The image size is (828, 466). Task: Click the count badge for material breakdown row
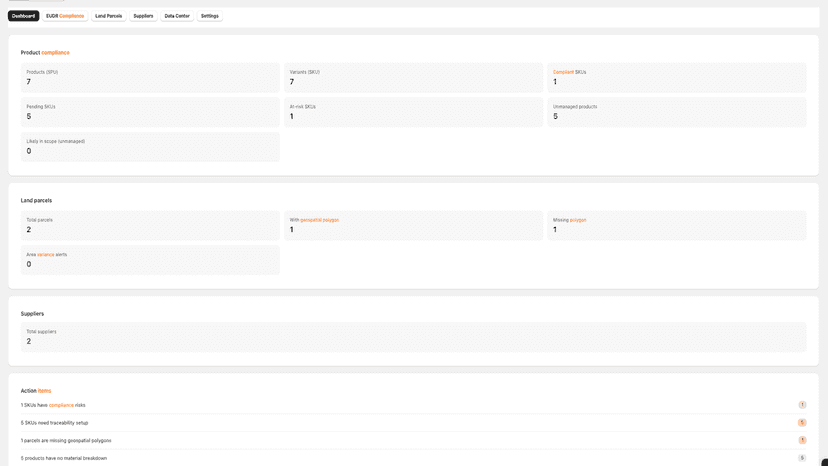coord(802,458)
